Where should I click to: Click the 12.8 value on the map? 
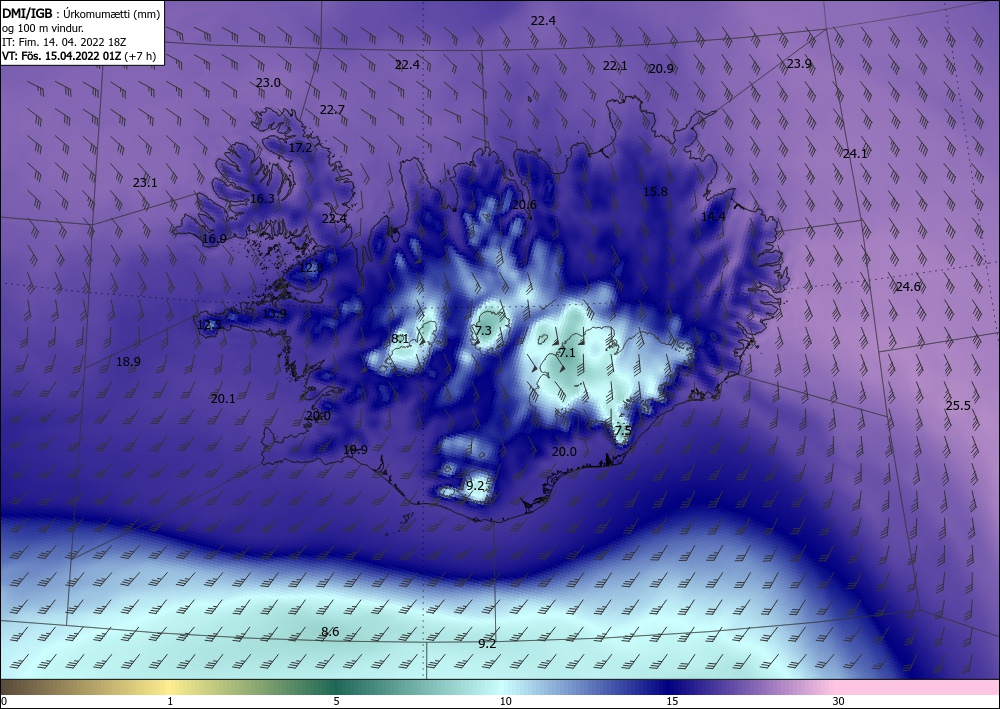click(x=311, y=268)
